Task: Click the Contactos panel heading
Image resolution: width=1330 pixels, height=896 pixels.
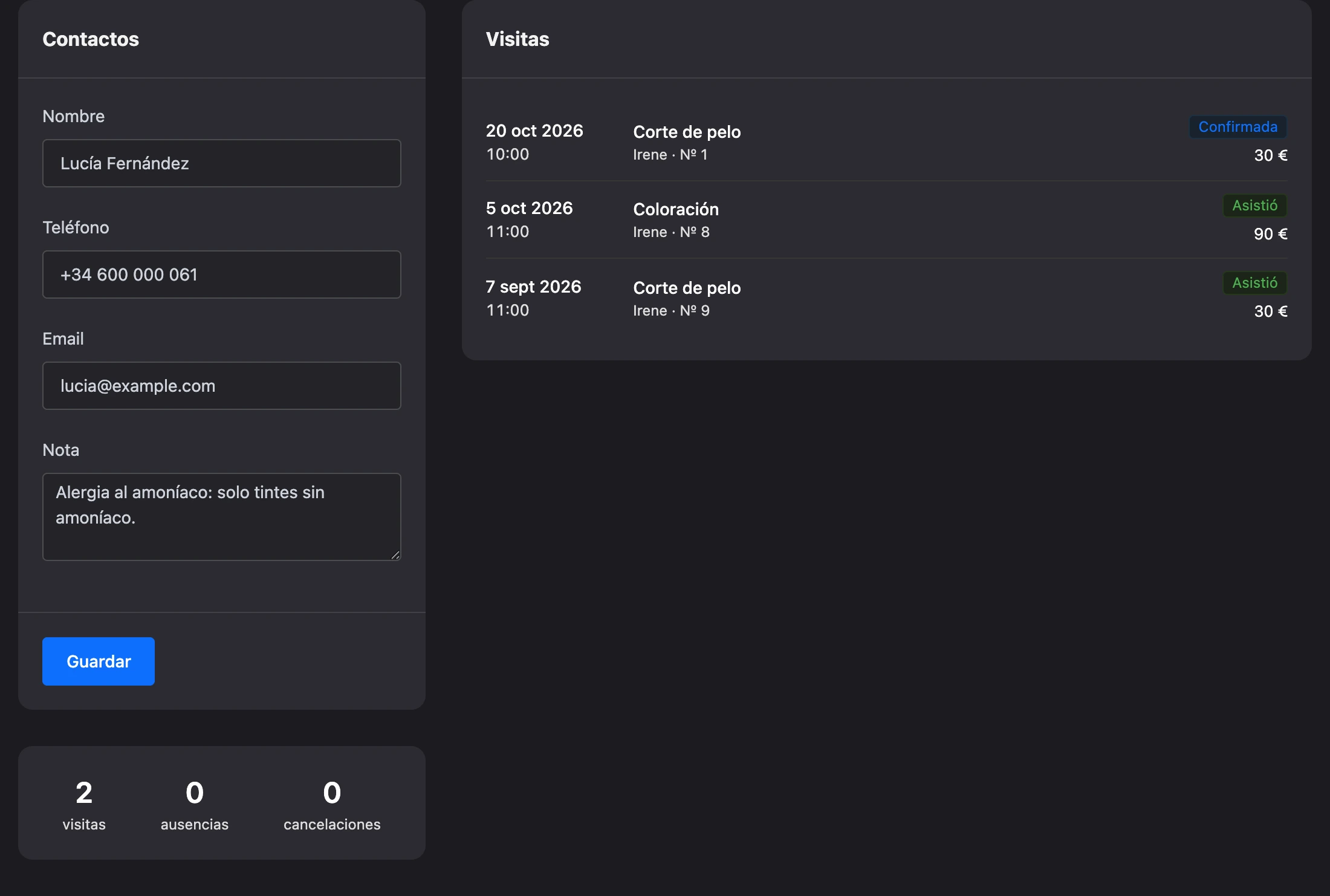Action: (x=91, y=39)
